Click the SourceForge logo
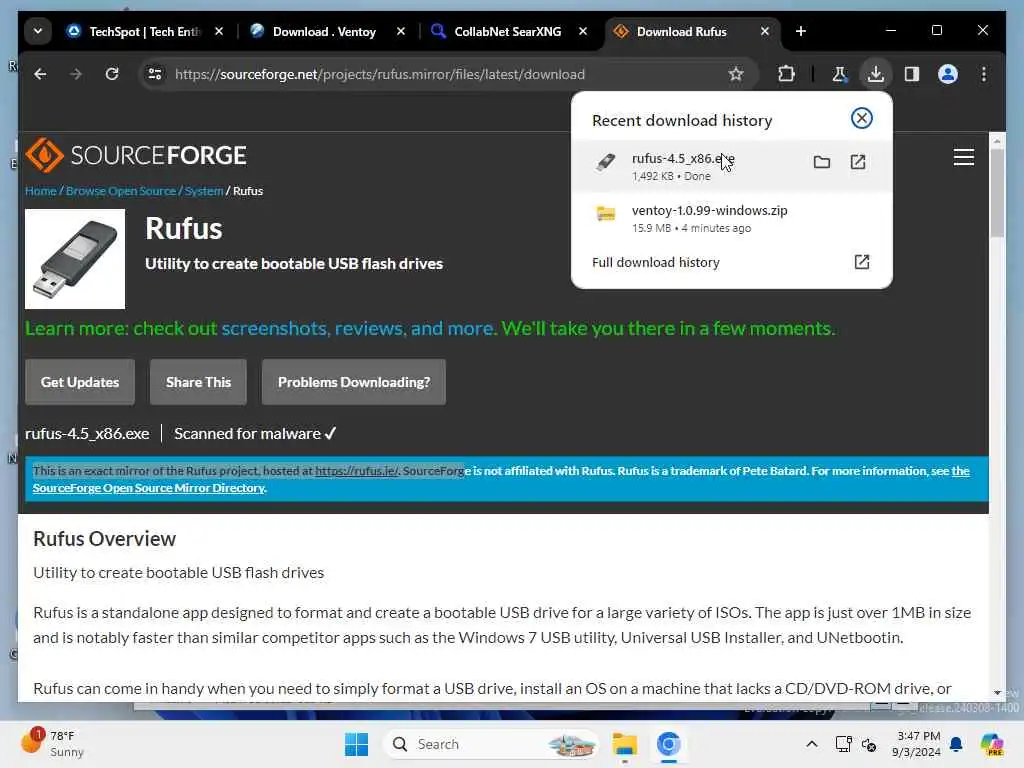This screenshot has width=1024, height=768. [x=136, y=155]
